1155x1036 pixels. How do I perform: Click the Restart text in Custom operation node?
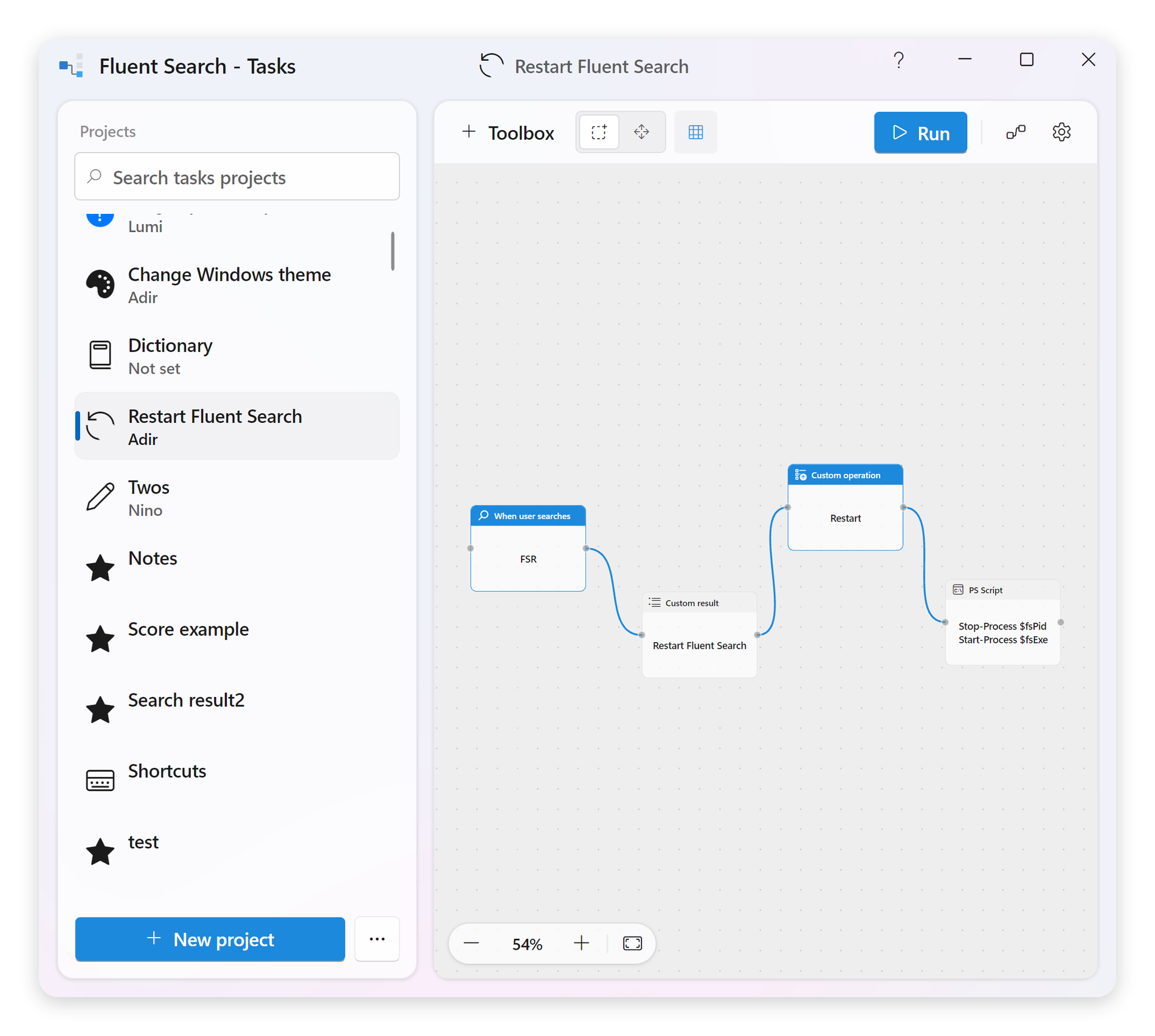[x=845, y=518]
